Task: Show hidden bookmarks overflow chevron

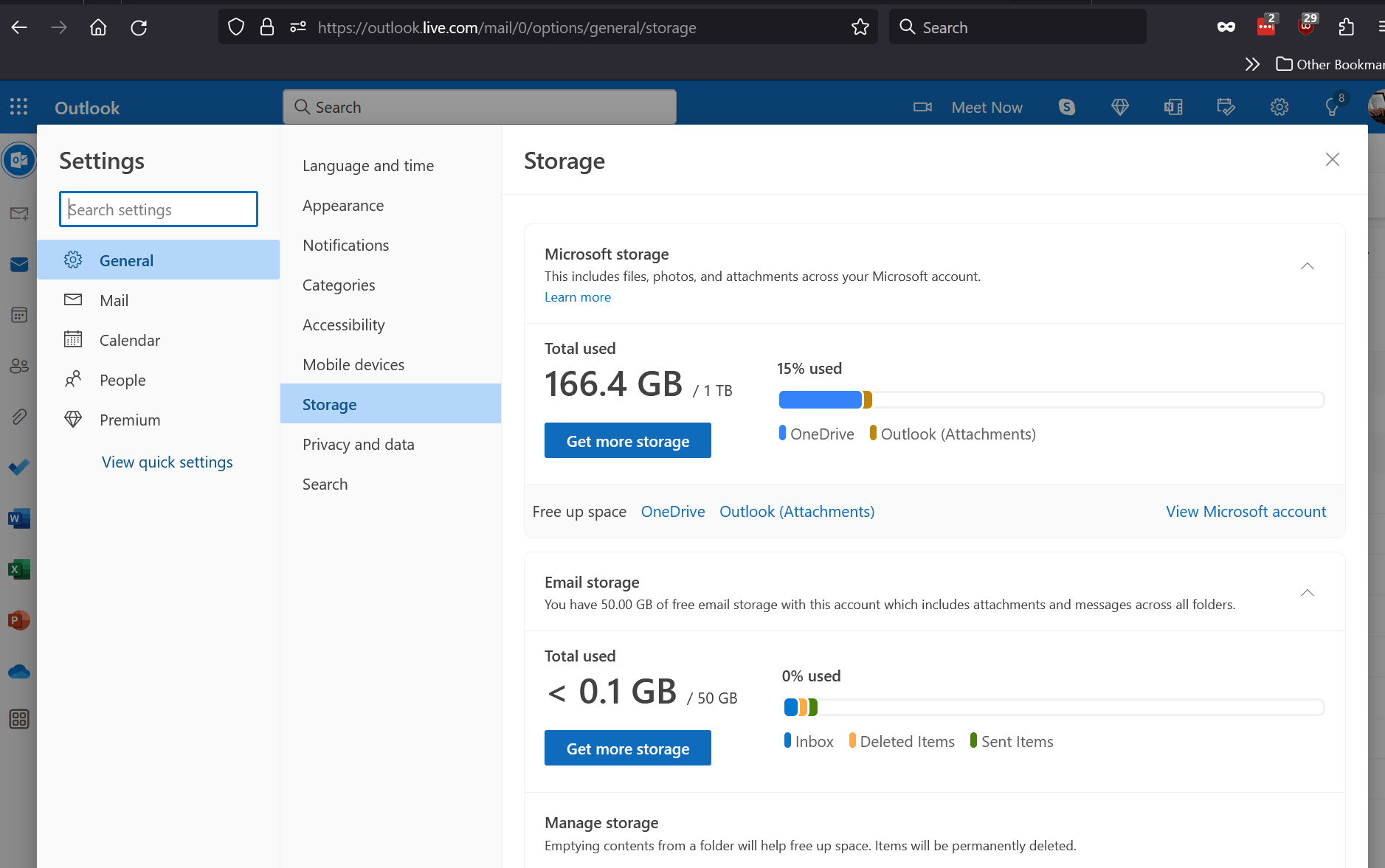Action: [x=1252, y=64]
